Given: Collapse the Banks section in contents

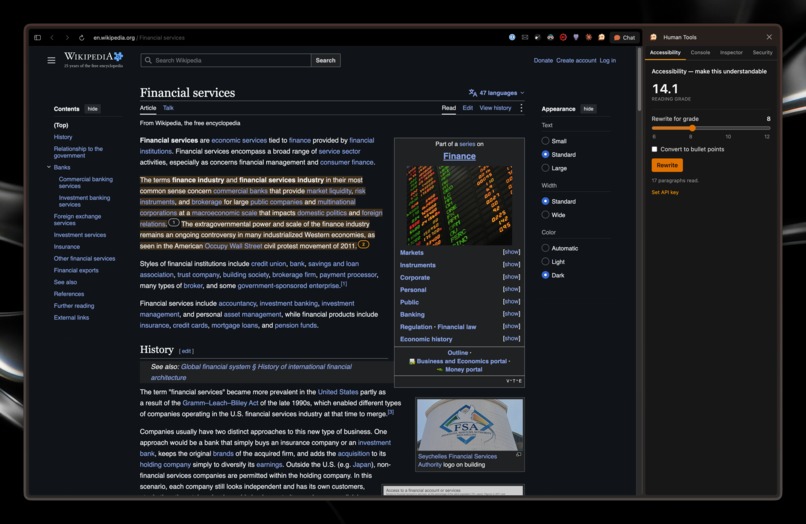Looking at the screenshot, I should (49, 167).
